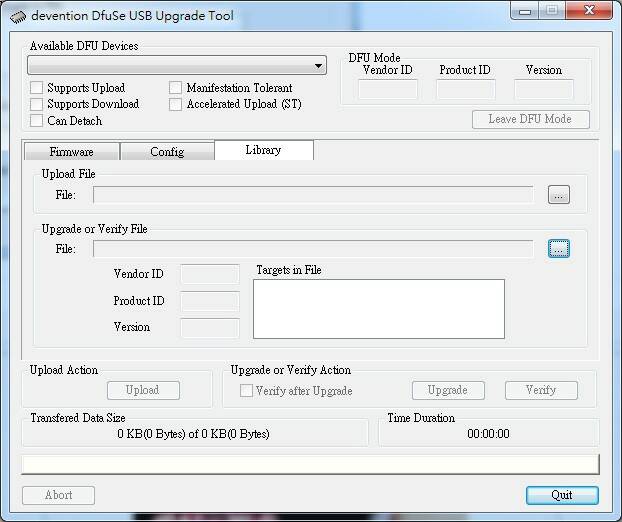Click Leave DFU Mode button
Image resolution: width=622 pixels, height=522 pixels.
531,119
